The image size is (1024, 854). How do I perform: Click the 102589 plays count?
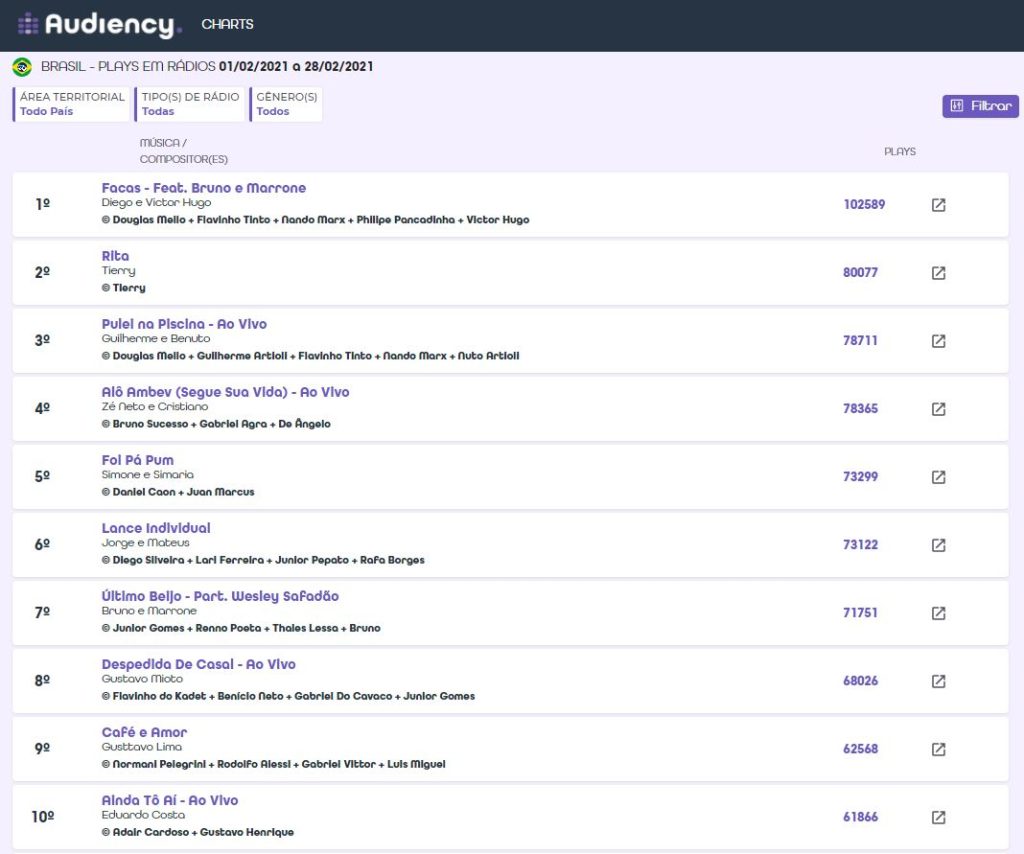(864, 205)
